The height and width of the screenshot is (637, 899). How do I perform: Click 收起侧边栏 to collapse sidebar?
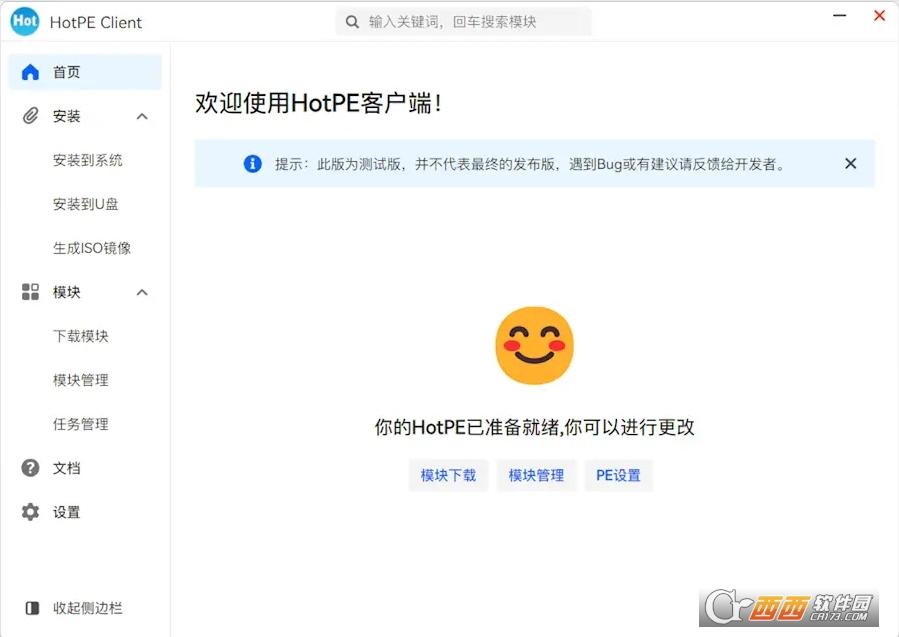[x=88, y=608]
